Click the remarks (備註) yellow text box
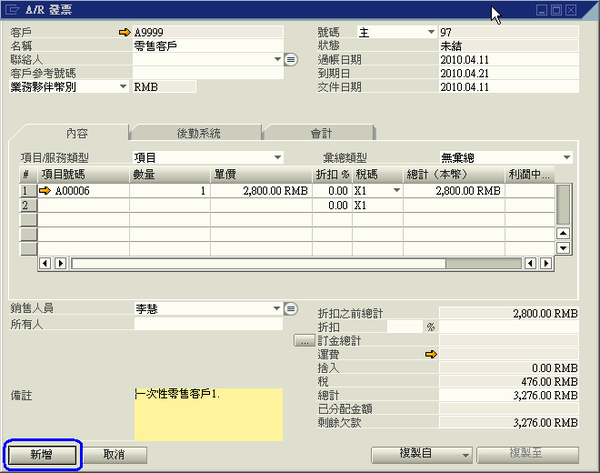This screenshot has height=473, width=600. click(x=209, y=414)
